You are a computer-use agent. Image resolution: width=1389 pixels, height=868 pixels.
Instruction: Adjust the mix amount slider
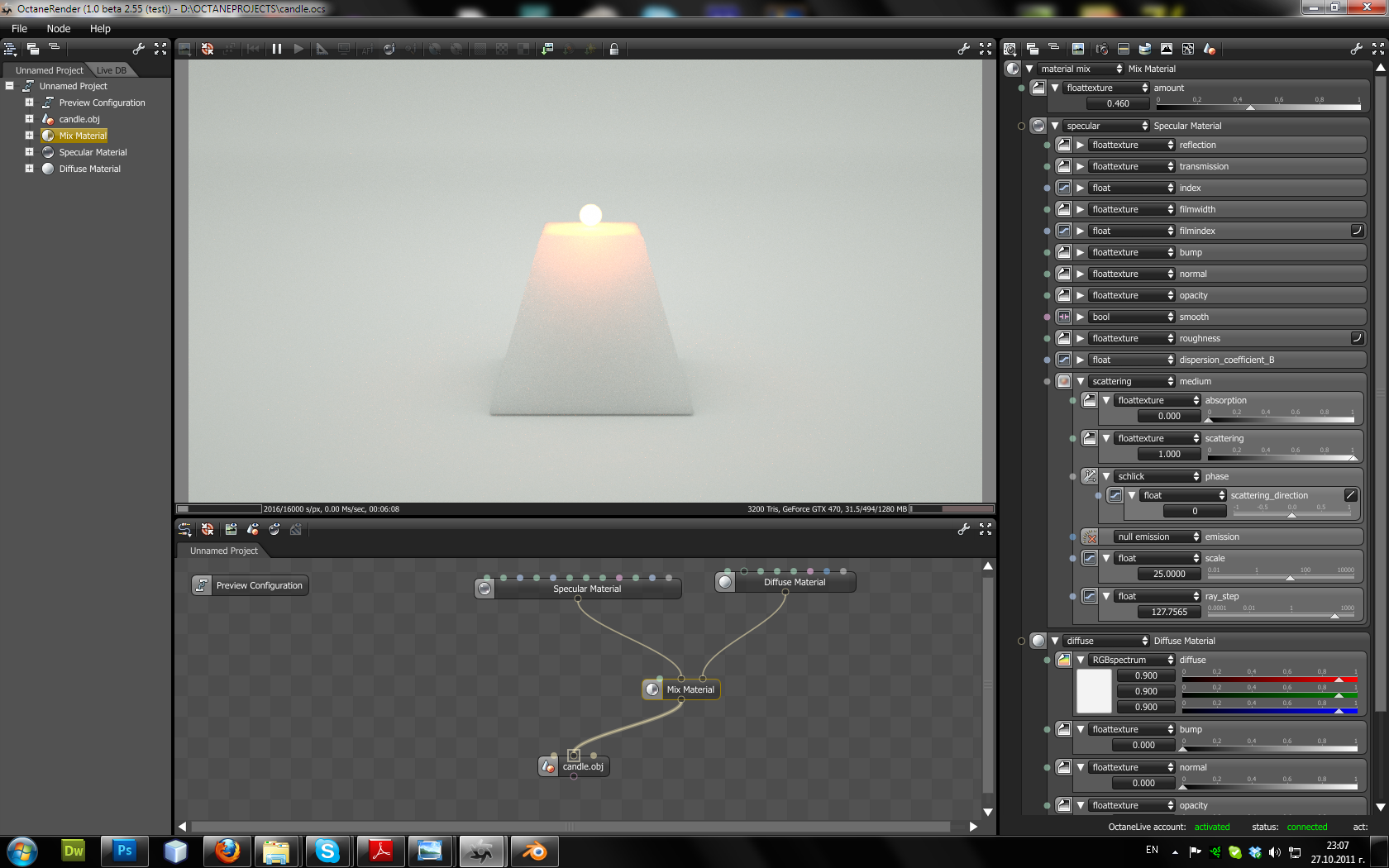(1258, 103)
